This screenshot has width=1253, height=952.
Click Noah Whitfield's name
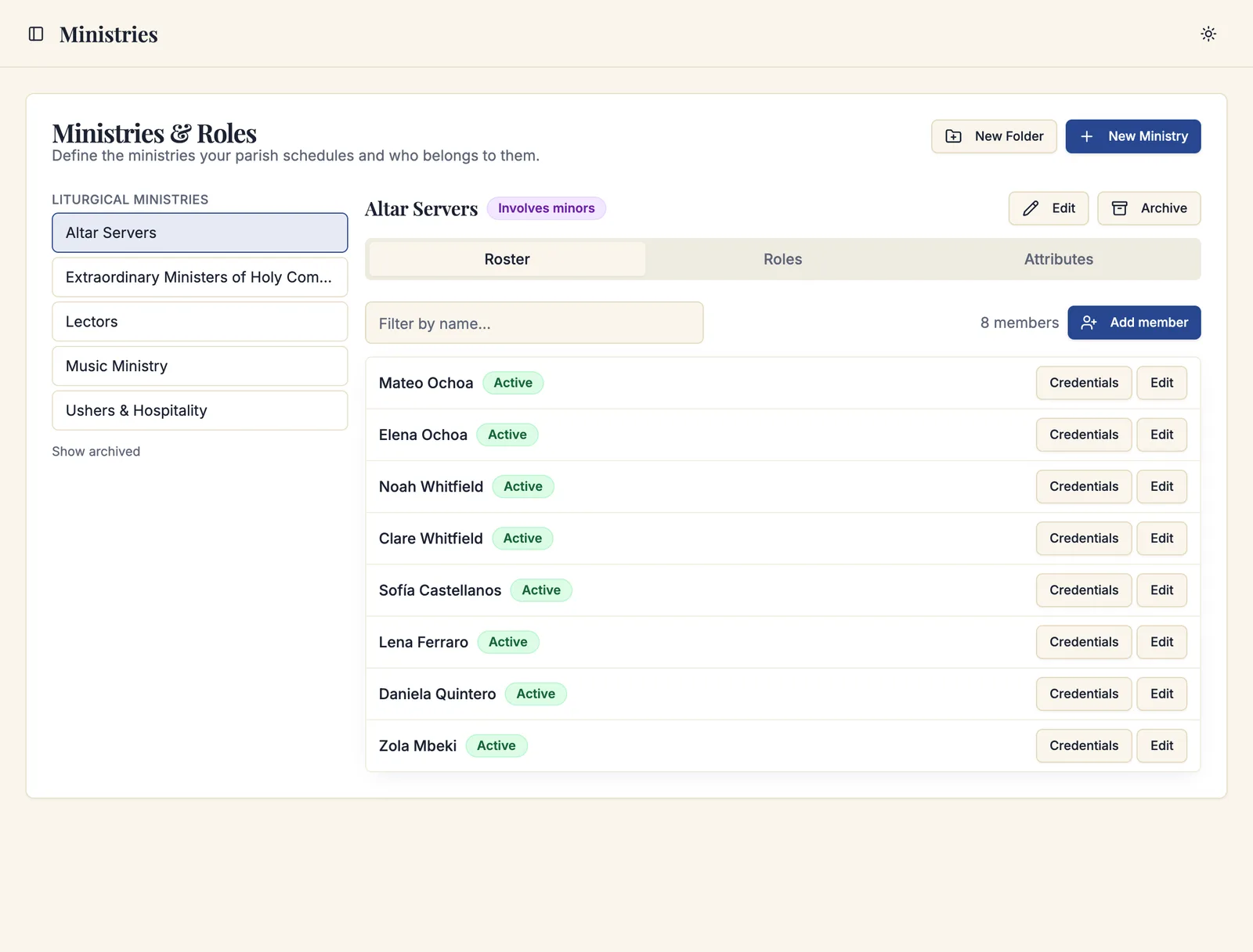point(431,486)
